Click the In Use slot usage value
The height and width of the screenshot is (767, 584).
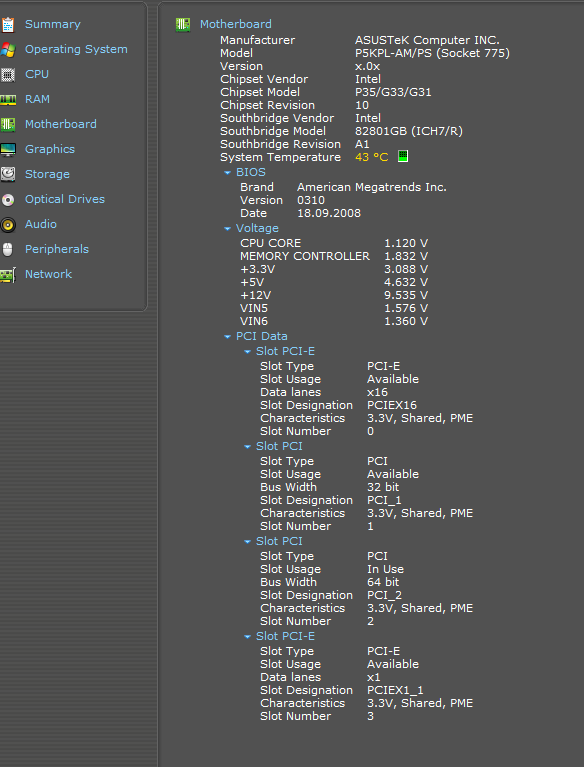(x=385, y=569)
